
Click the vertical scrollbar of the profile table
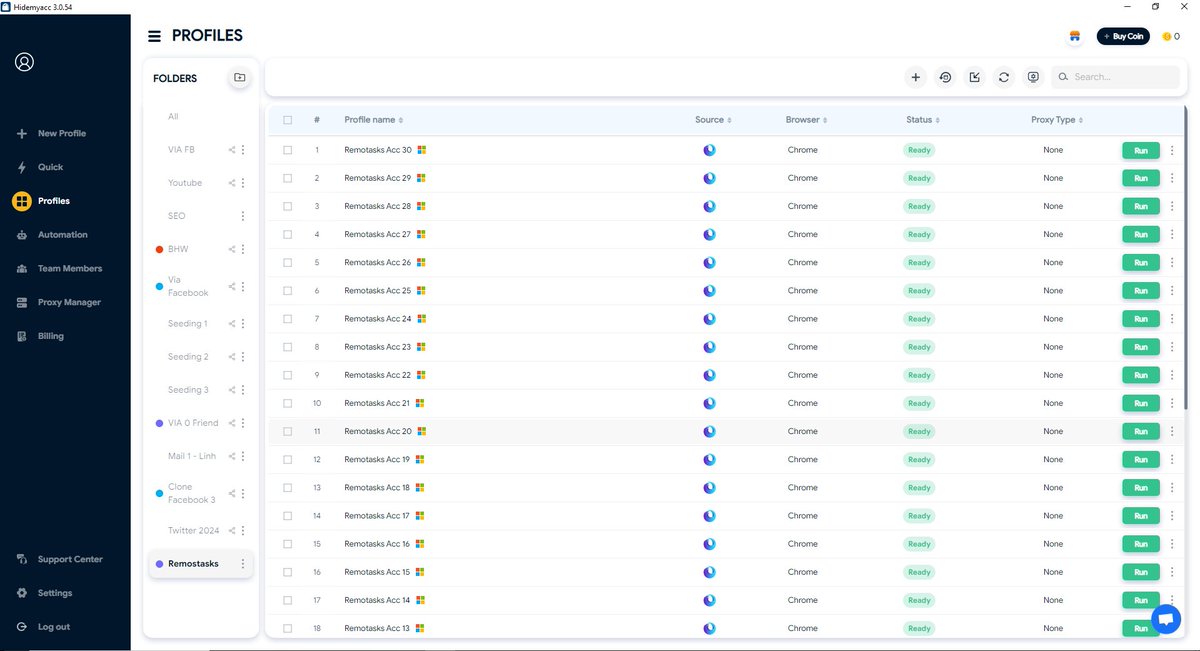(1186, 259)
